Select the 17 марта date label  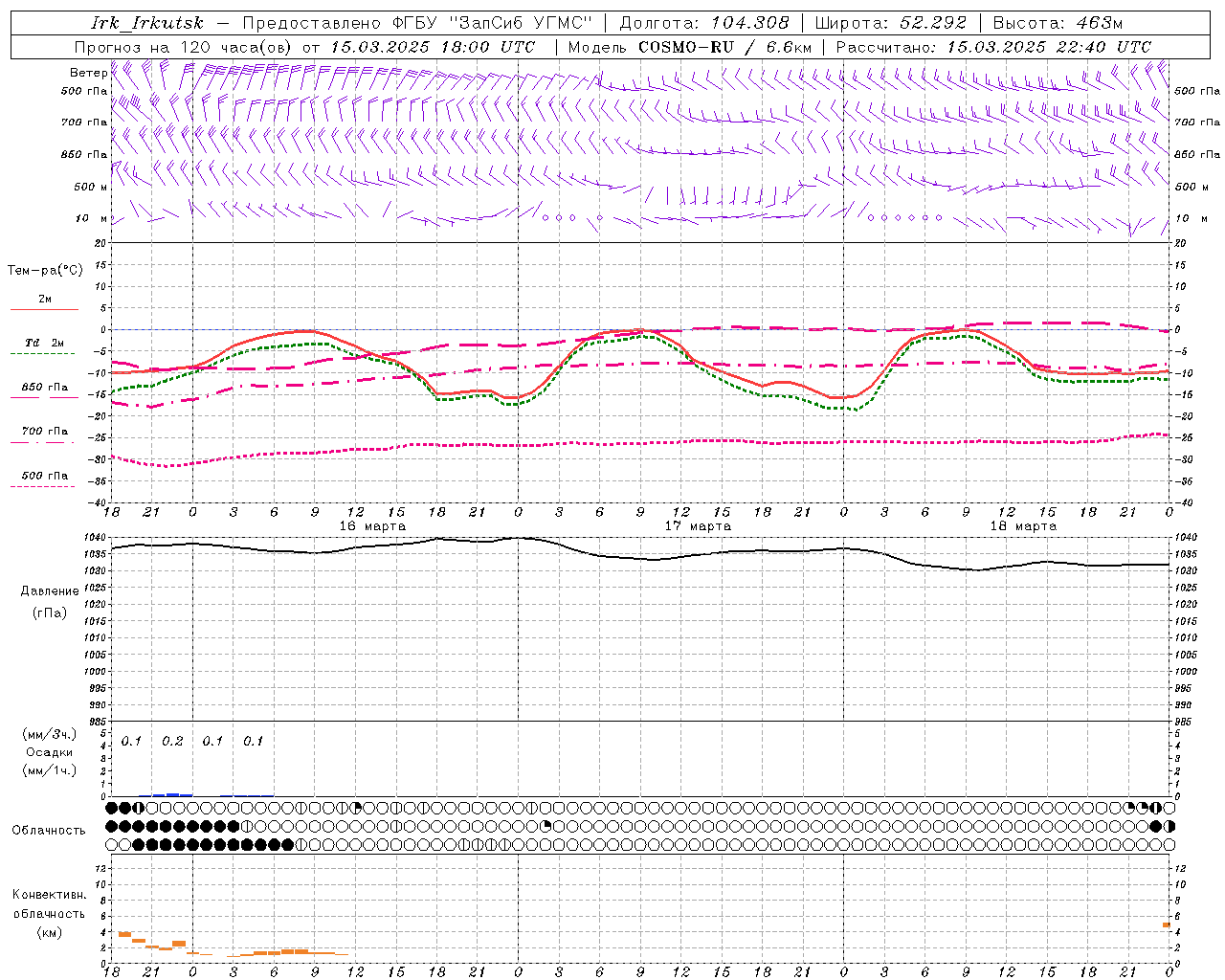tap(698, 526)
